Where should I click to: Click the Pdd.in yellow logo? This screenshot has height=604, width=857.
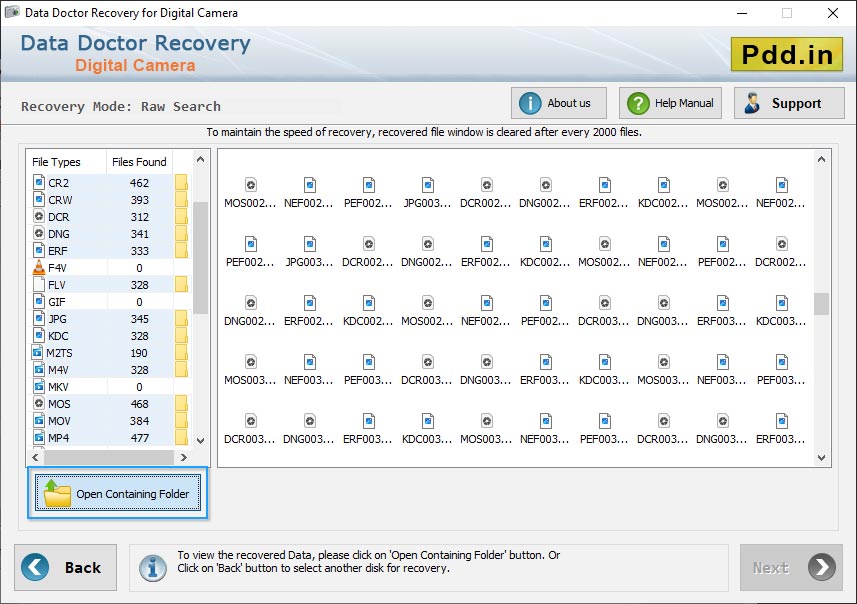(787, 54)
